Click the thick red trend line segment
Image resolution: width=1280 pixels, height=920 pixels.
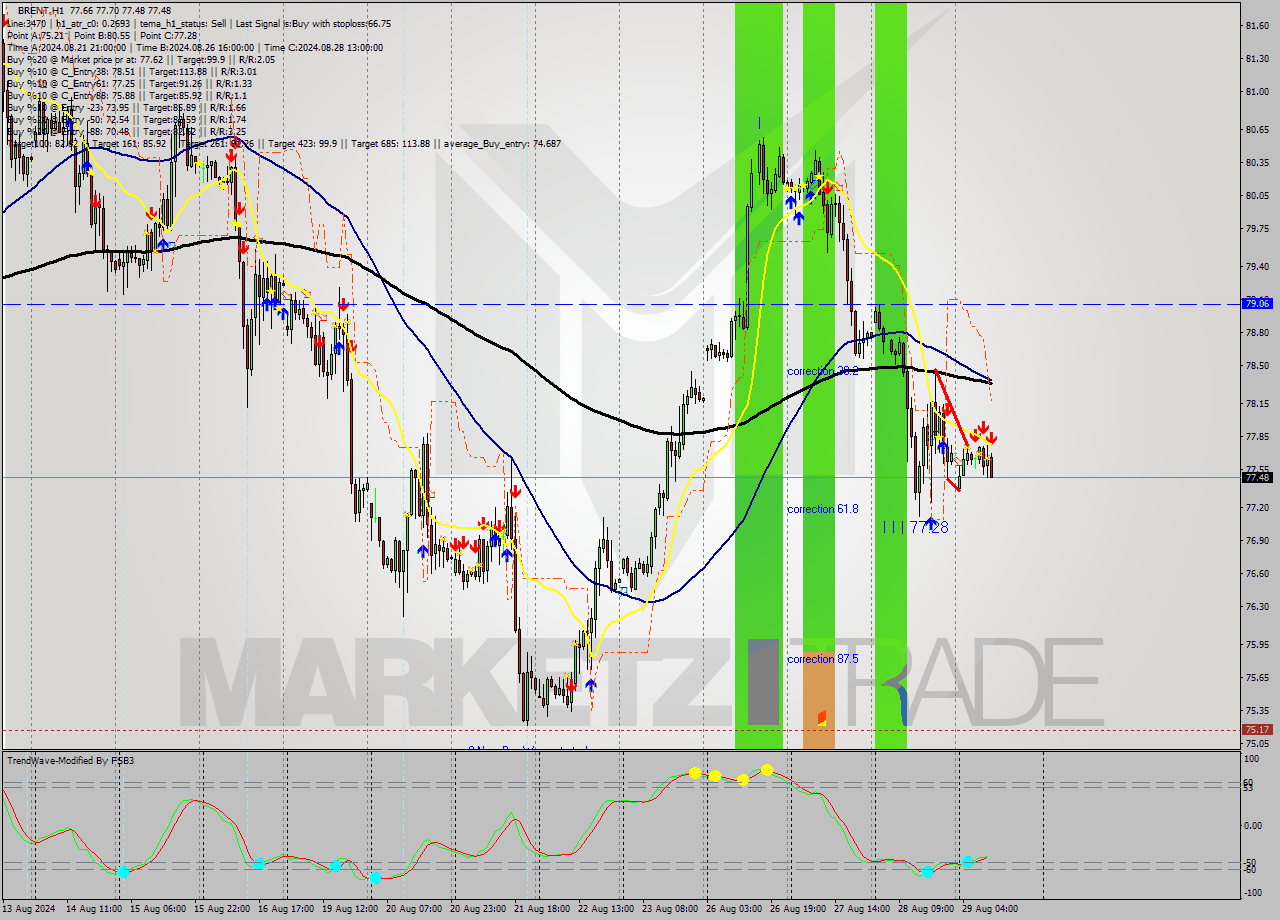[x=951, y=410]
